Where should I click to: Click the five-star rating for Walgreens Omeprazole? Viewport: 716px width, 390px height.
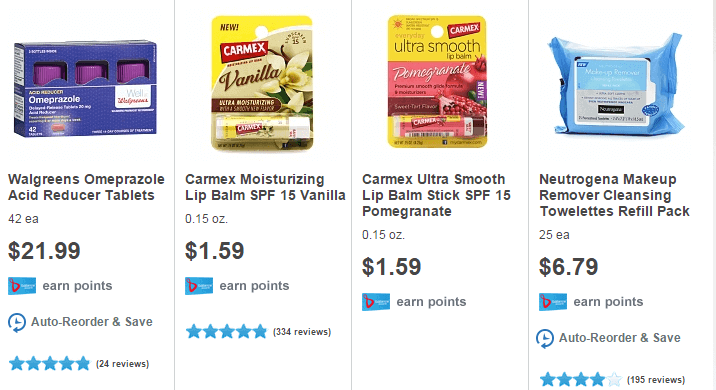(50, 364)
